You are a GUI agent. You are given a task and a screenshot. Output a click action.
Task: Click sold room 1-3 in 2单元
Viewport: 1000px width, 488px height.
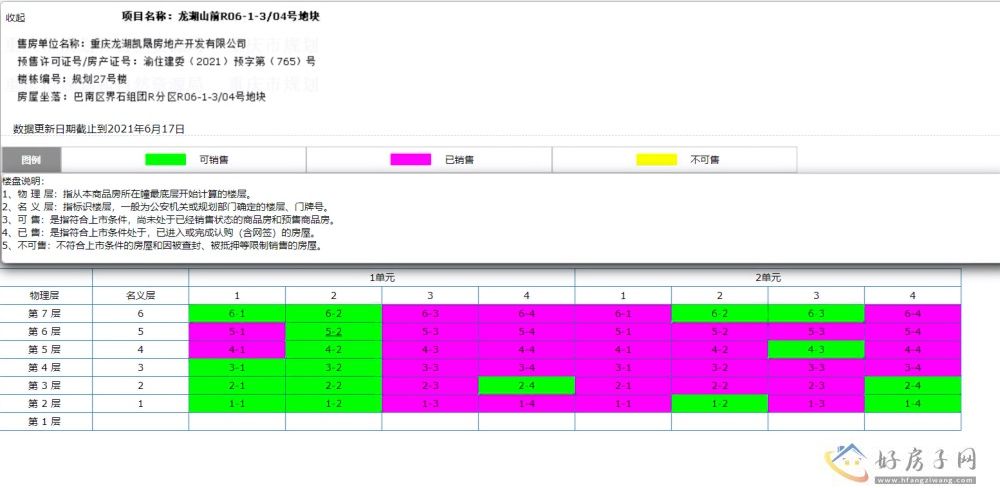[x=816, y=403]
